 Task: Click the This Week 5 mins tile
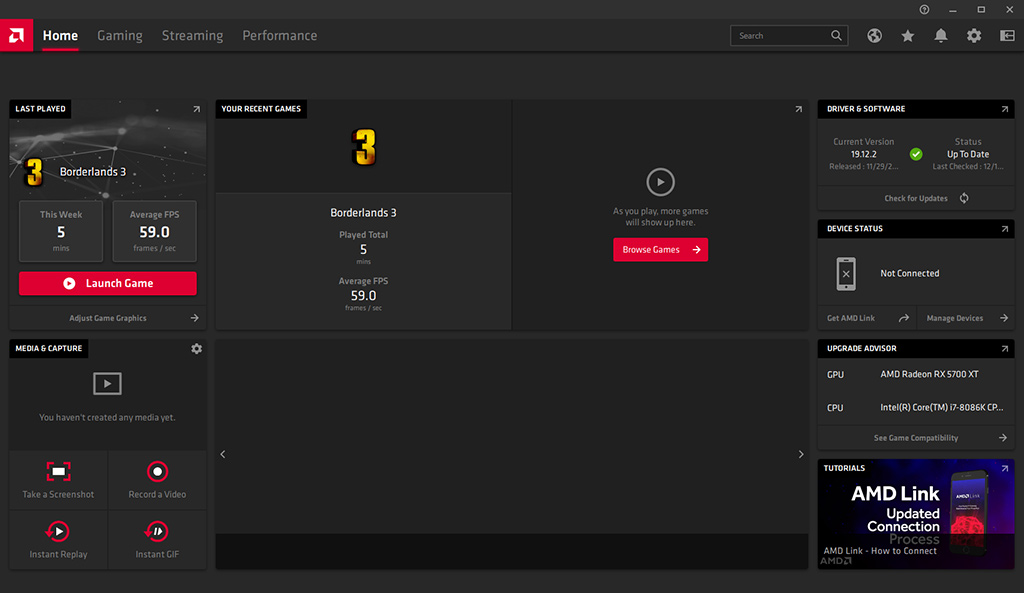click(61, 231)
